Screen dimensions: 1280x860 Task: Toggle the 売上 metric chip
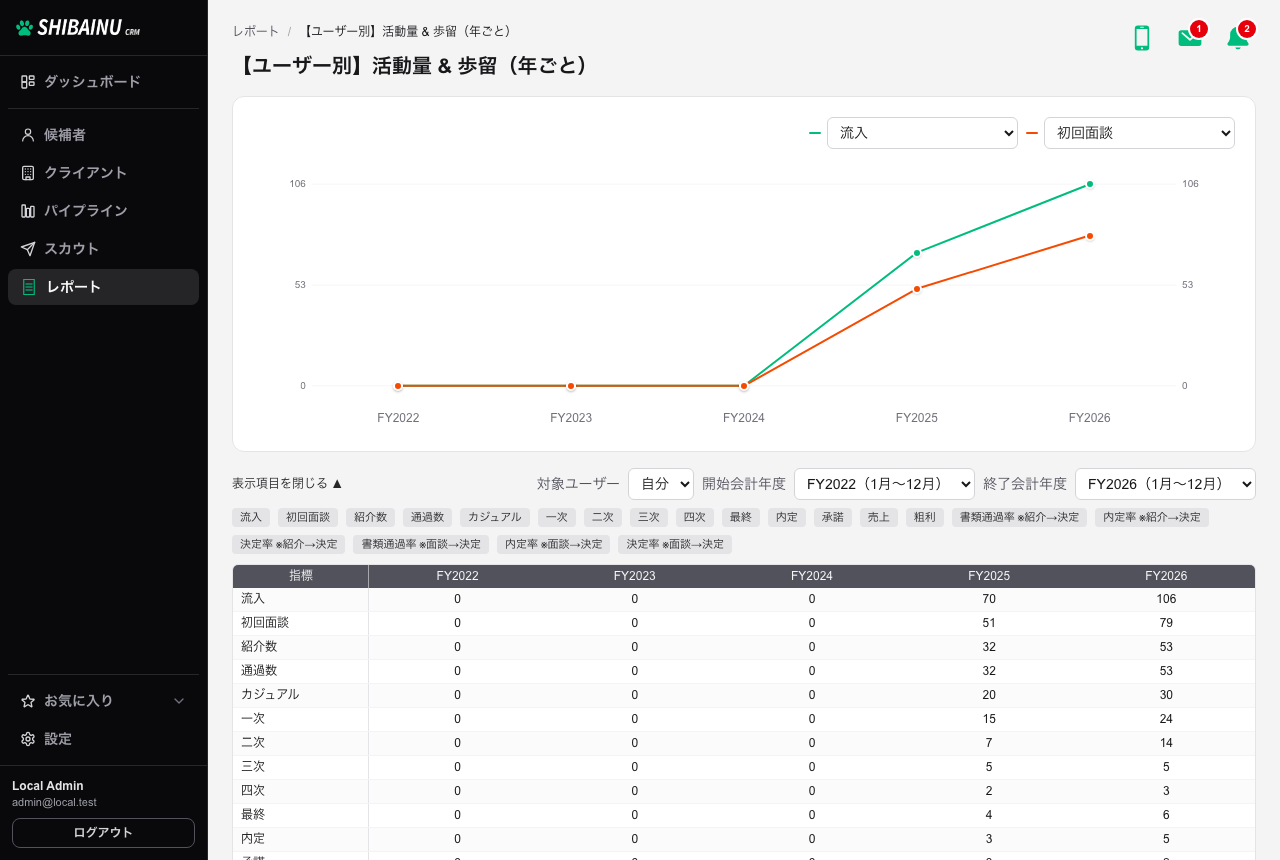879,517
